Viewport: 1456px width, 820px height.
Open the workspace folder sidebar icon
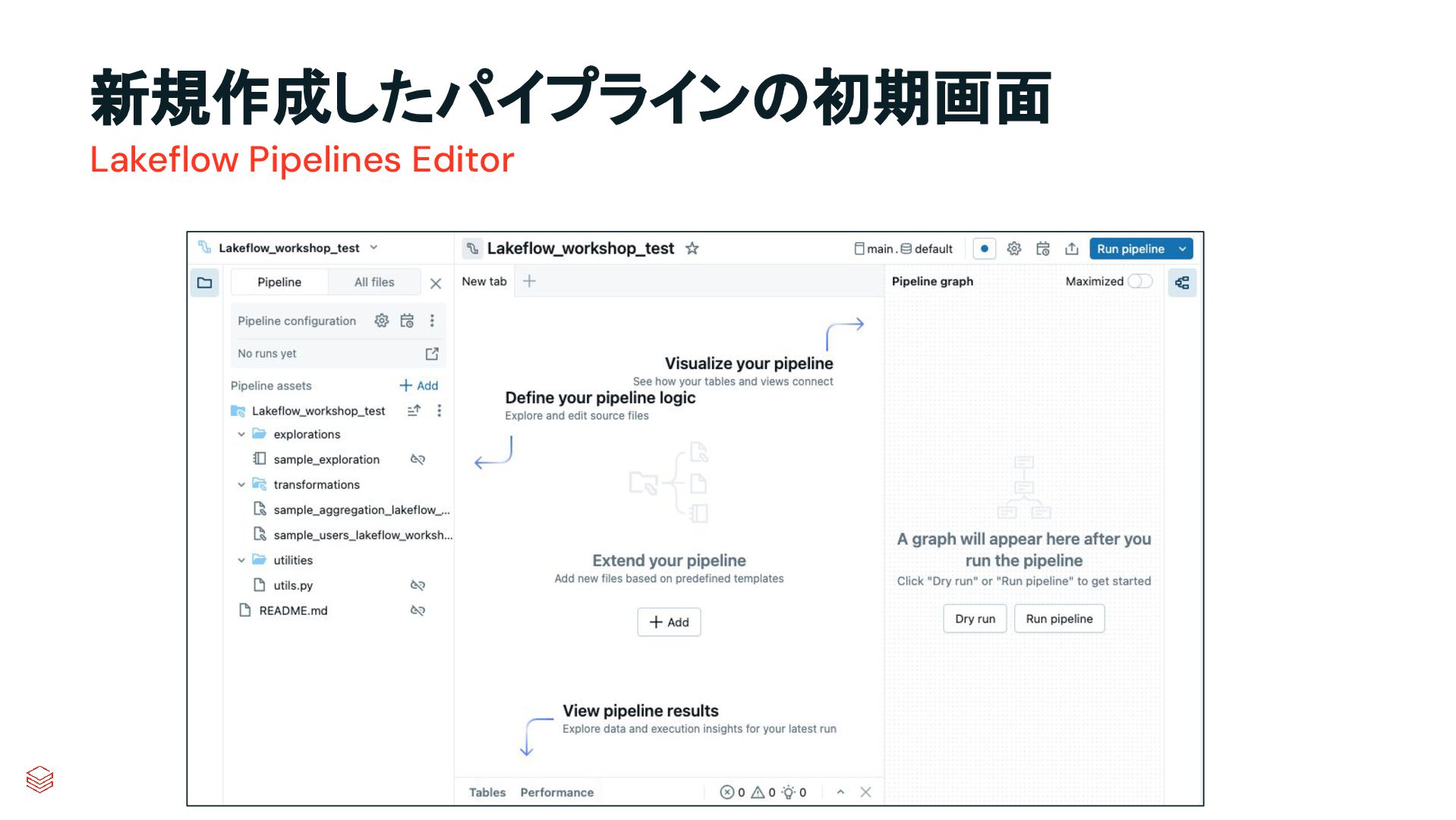pyautogui.click(x=205, y=283)
